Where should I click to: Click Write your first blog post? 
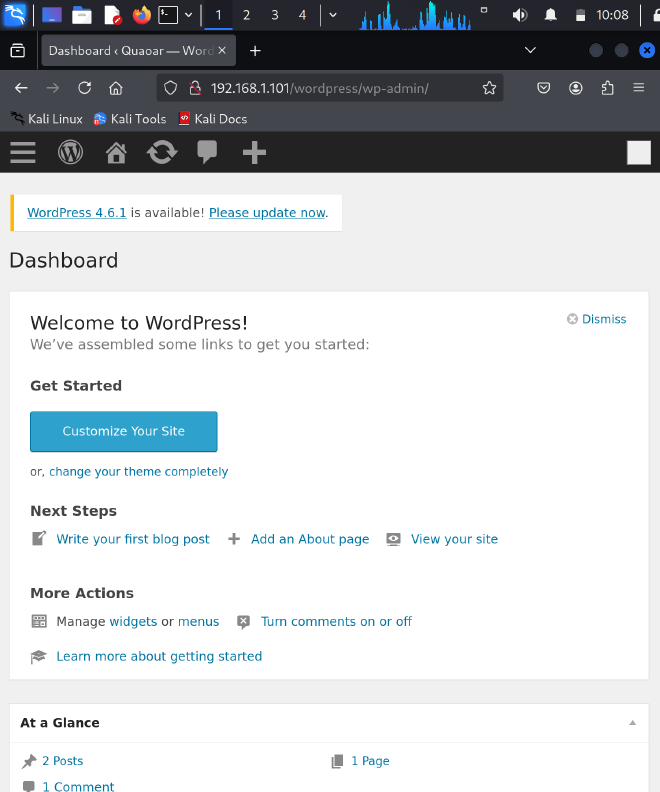tap(133, 539)
